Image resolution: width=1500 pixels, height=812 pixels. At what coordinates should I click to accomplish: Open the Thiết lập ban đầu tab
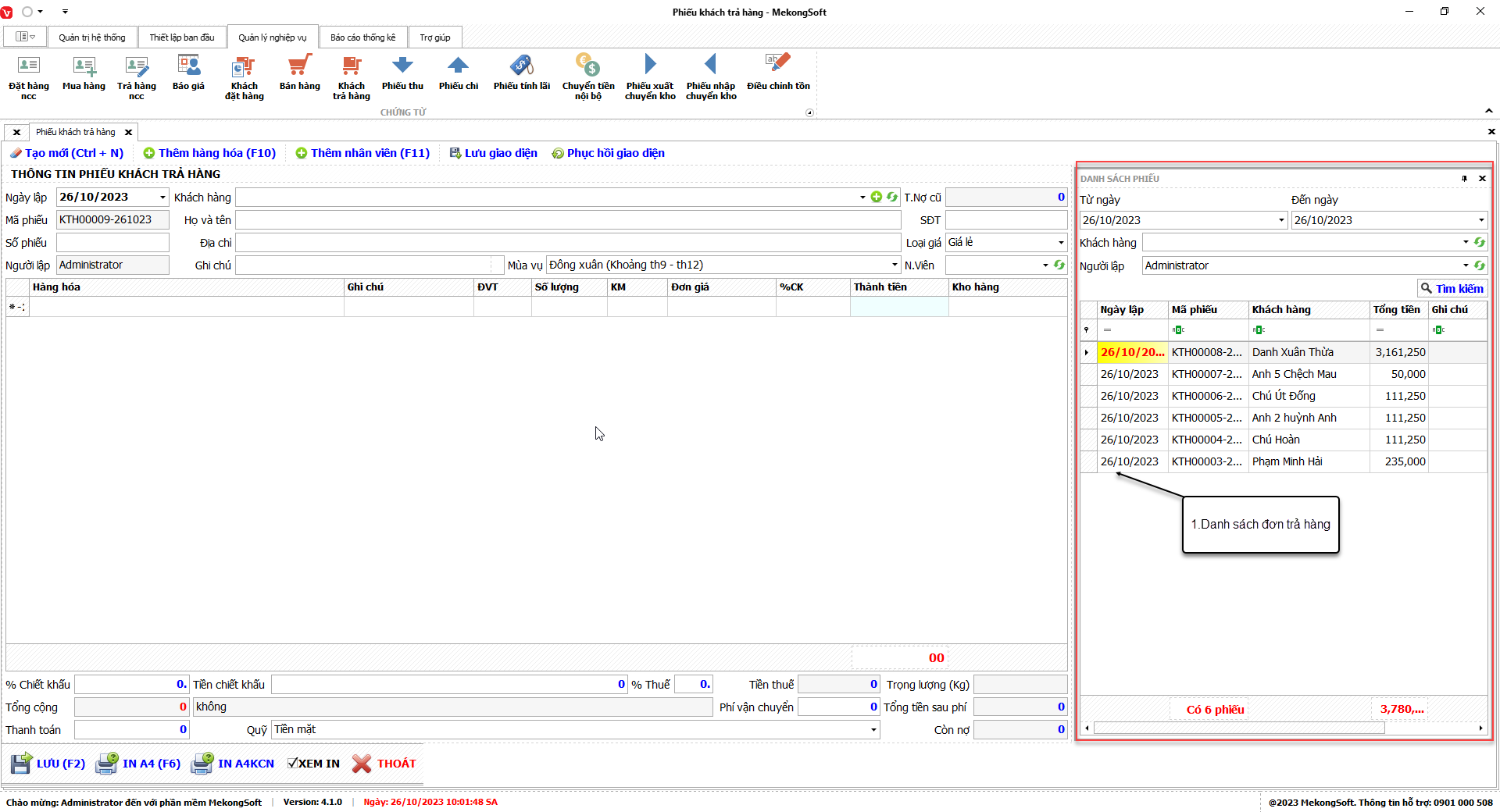(181, 37)
